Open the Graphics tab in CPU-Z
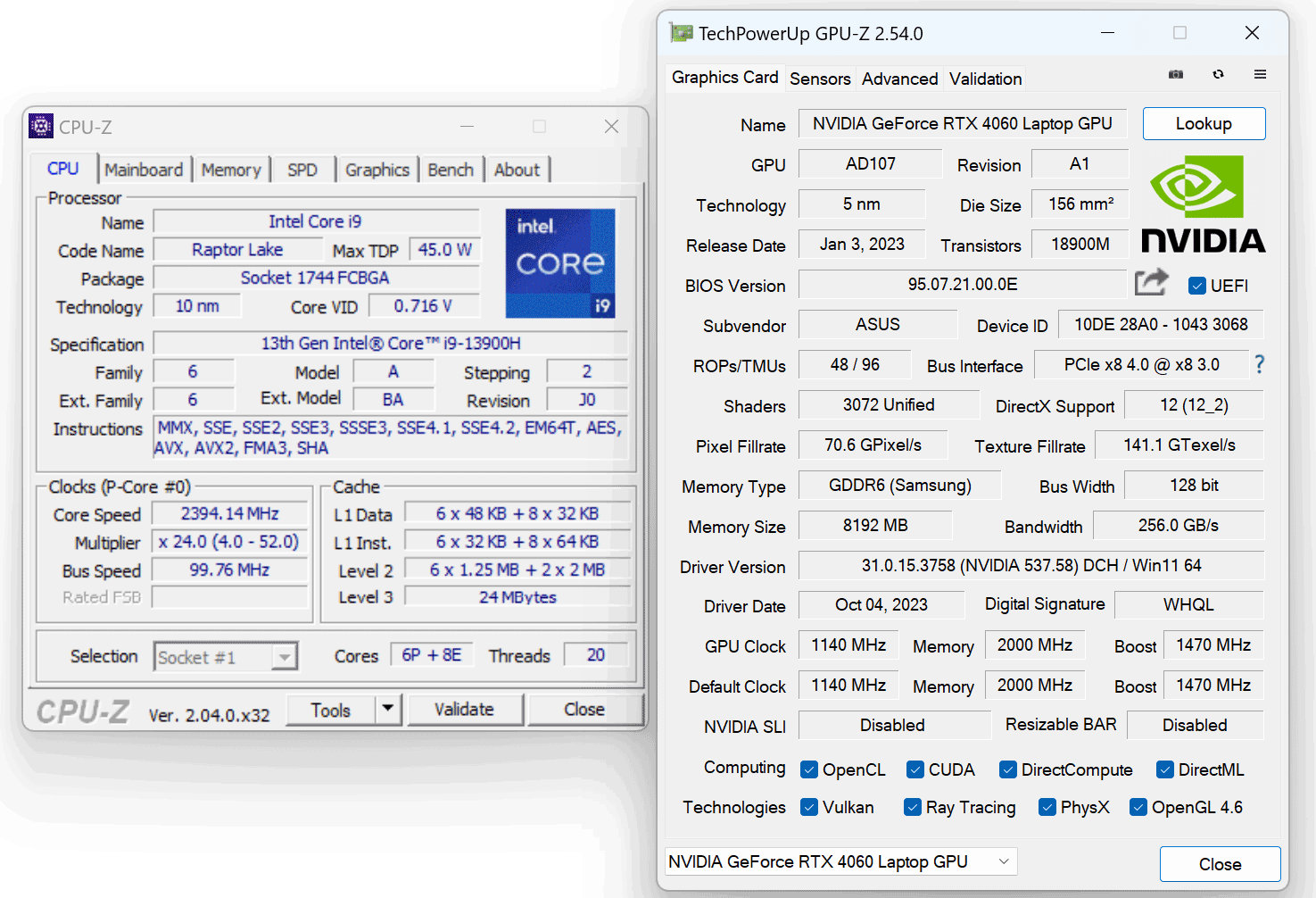Image resolution: width=1316 pixels, height=898 pixels. [377, 170]
